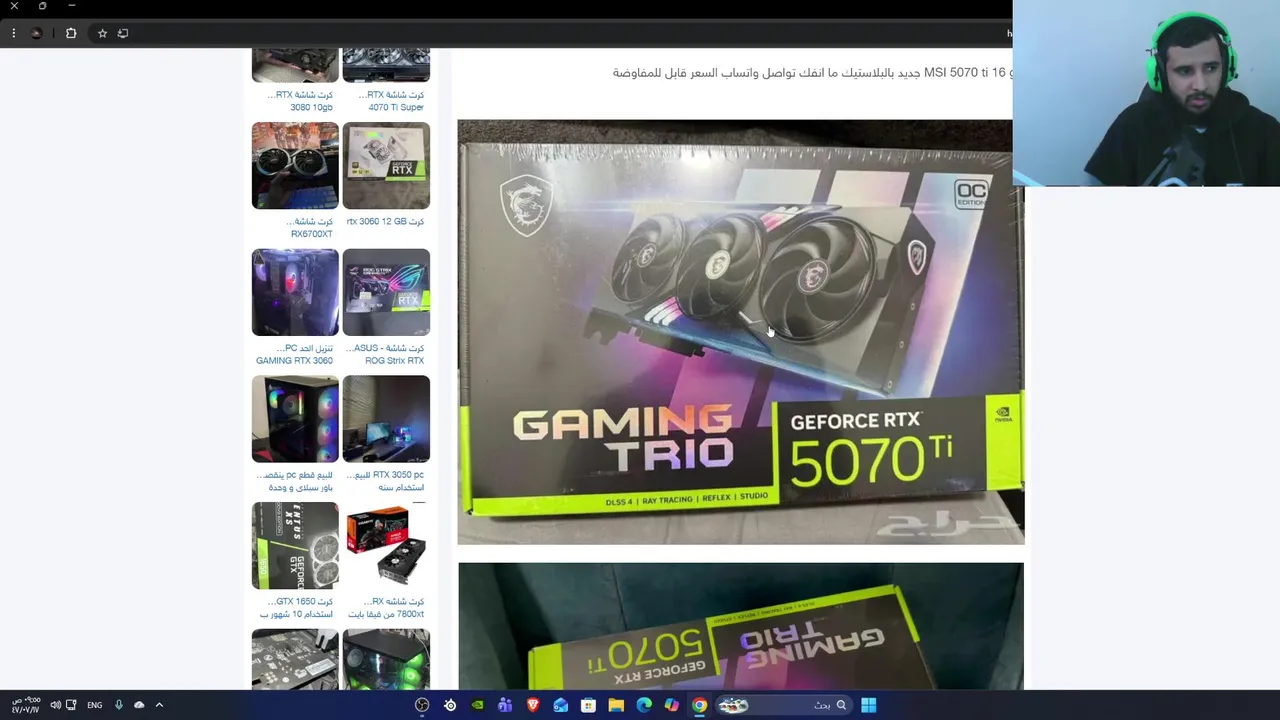Click the GTX 1650 title link
The height and width of the screenshot is (720, 1280).
click(296, 608)
